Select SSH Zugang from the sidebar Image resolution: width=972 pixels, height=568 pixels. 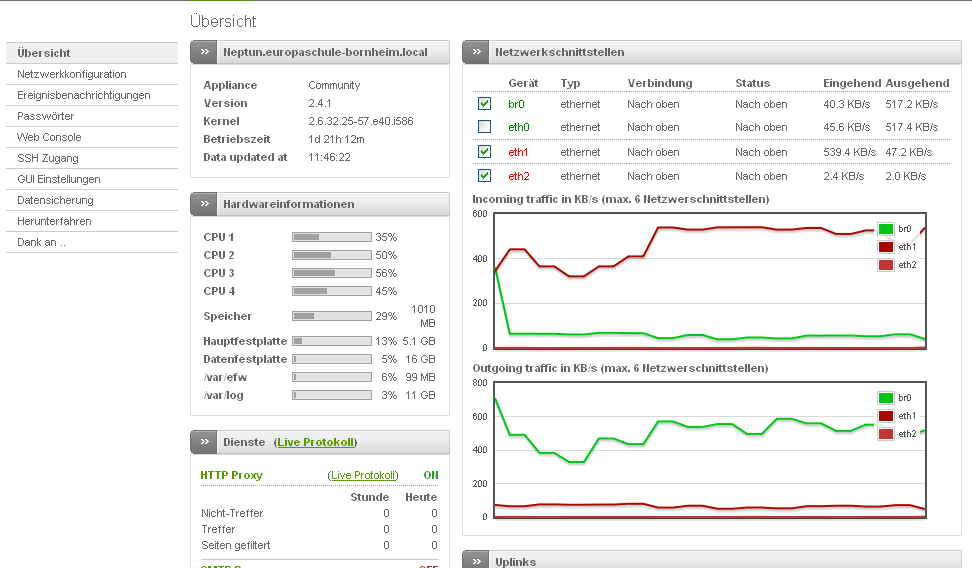pyautogui.click(x=48, y=158)
